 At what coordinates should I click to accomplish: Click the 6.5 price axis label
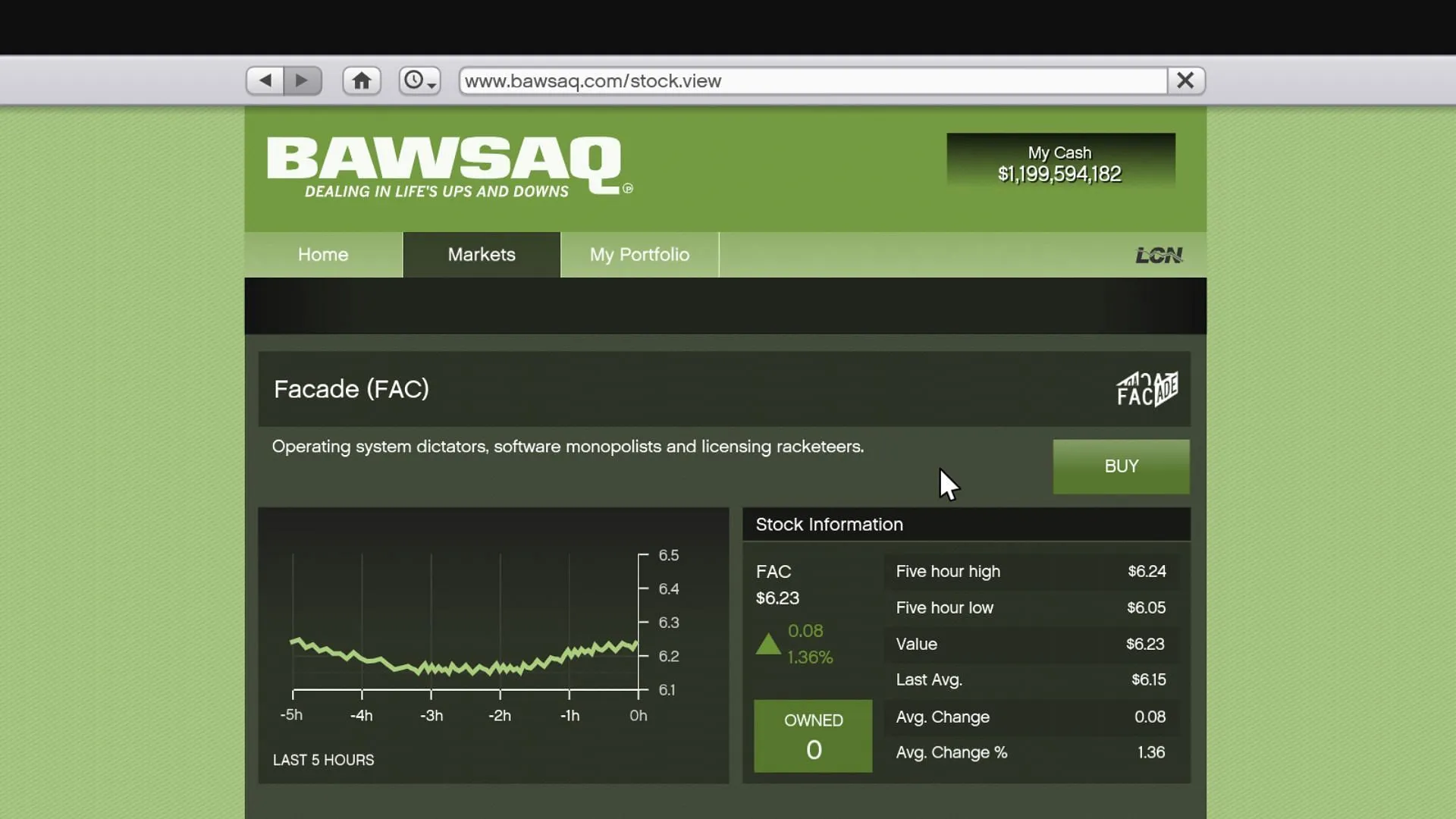669,555
